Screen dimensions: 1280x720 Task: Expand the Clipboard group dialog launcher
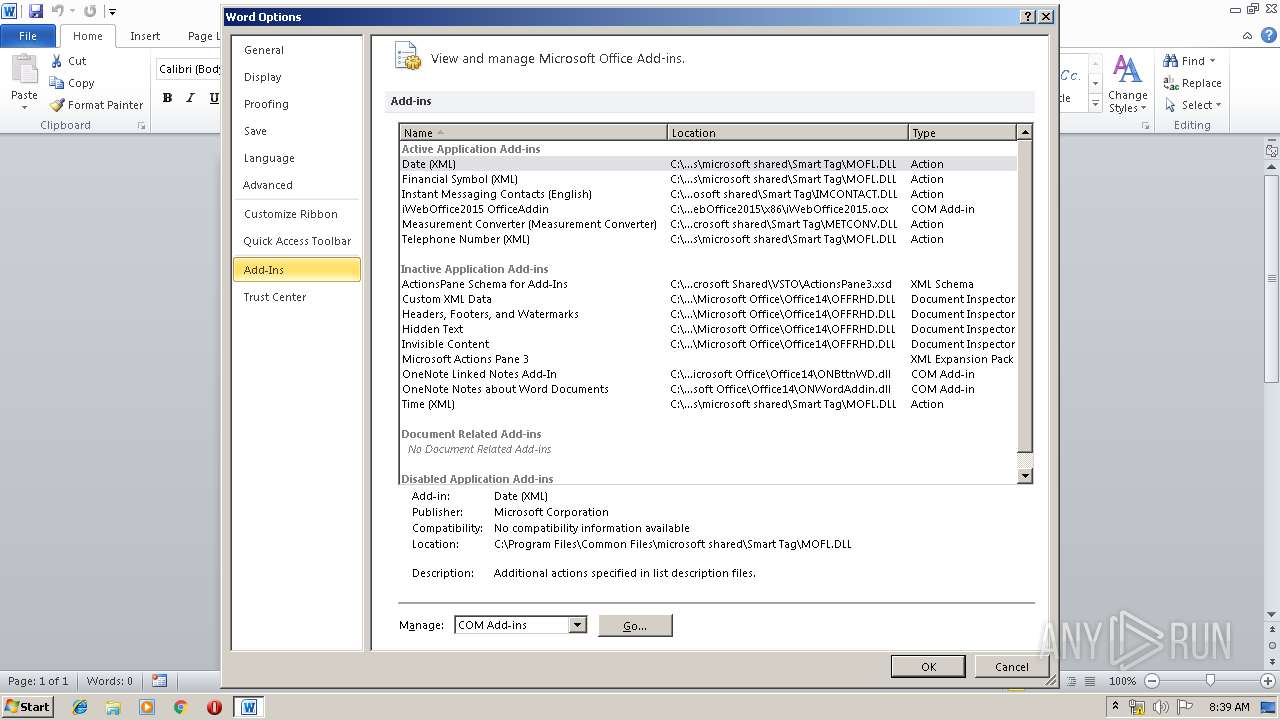[x=141, y=126]
